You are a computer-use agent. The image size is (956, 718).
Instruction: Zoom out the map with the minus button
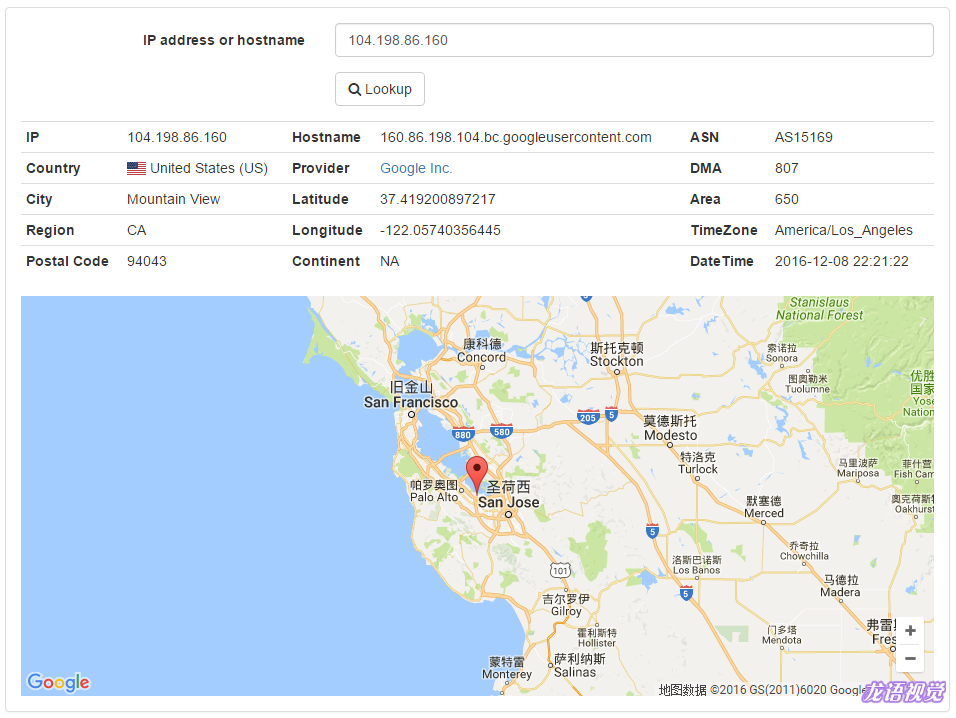coord(910,658)
